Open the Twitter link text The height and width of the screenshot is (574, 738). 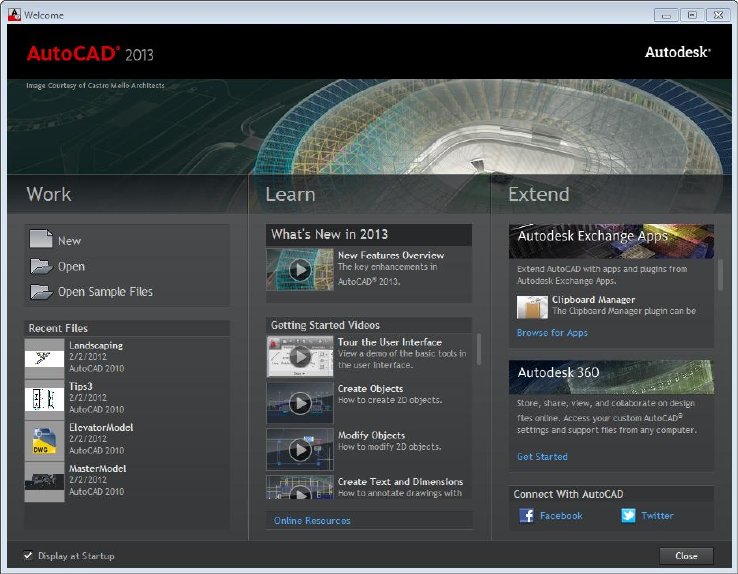pos(657,516)
